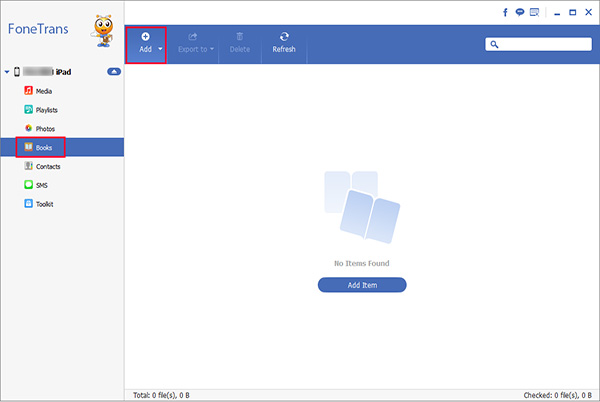
Task: Open the SMS category
Action: pyautogui.click(x=62, y=185)
